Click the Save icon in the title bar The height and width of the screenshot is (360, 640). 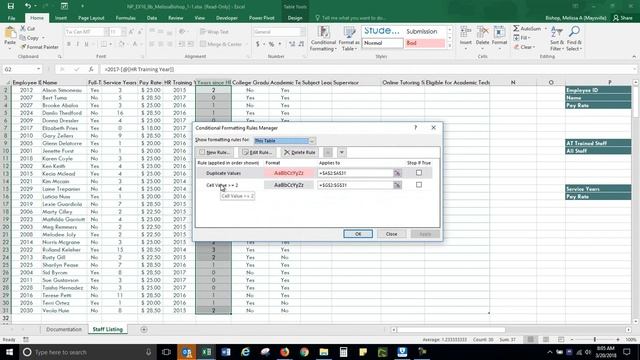pos(11,6)
